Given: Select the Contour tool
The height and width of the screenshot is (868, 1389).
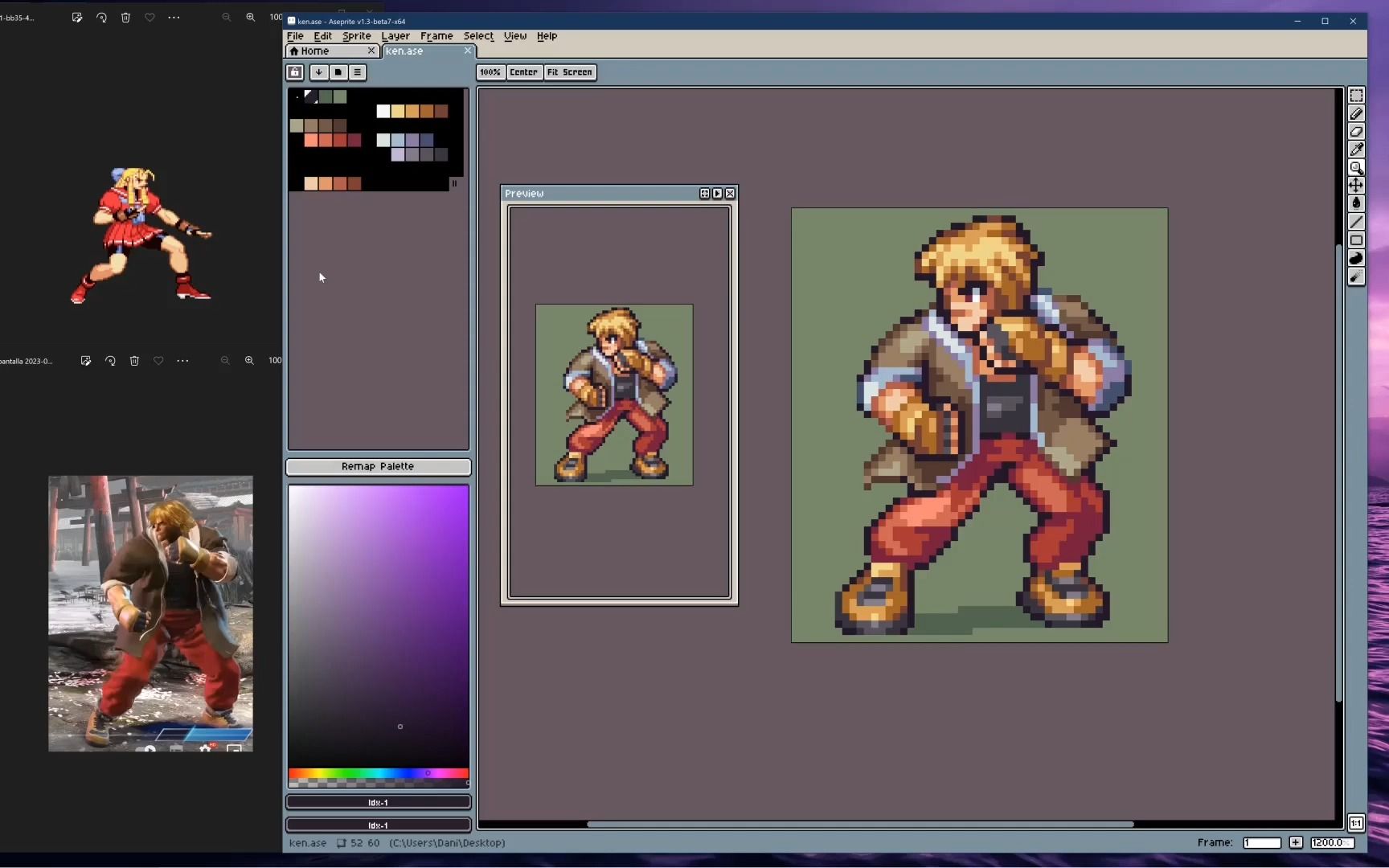Looking at the screenshot, I should pyautogui.click(x=1356, y=259).
